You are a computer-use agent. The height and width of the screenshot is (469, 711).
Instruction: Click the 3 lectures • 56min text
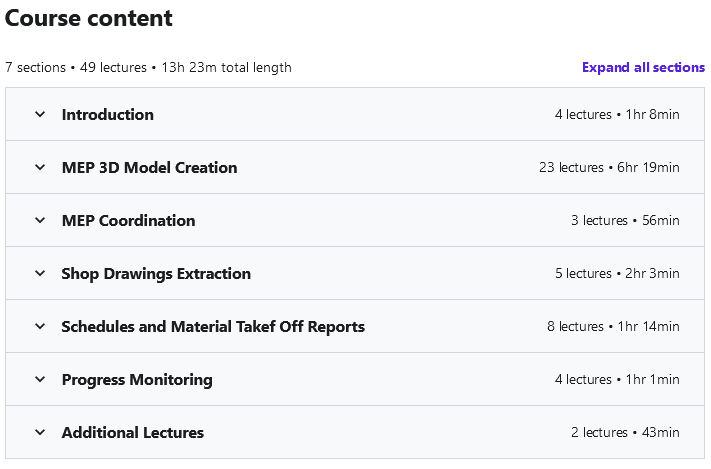(625, 220)
